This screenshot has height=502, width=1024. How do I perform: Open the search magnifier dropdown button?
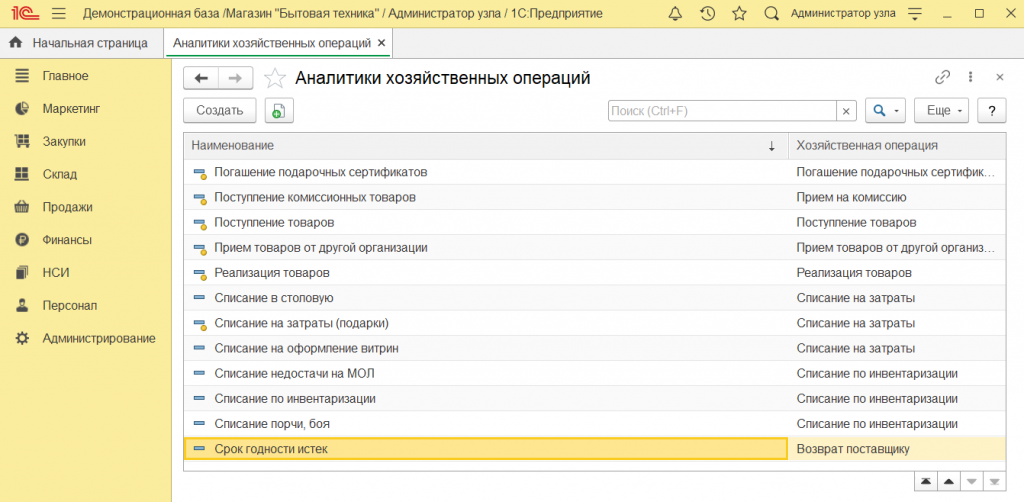(886, 111)
